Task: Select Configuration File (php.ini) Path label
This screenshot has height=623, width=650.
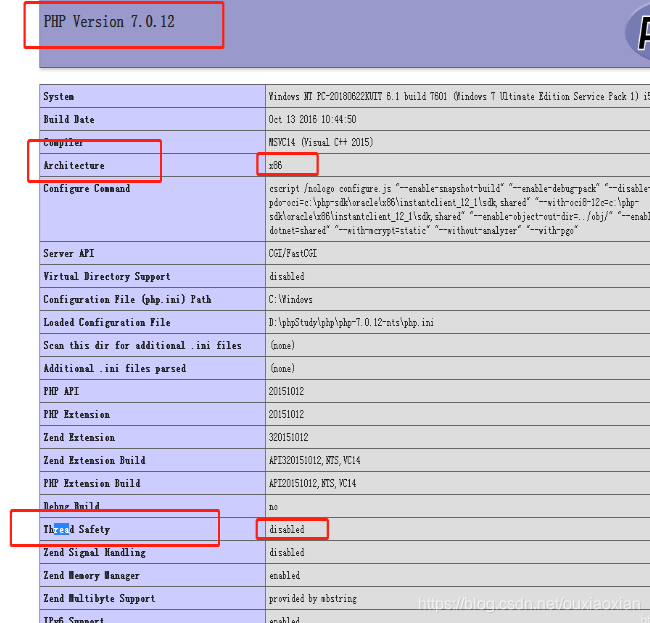Action: [x=127, y=299]
